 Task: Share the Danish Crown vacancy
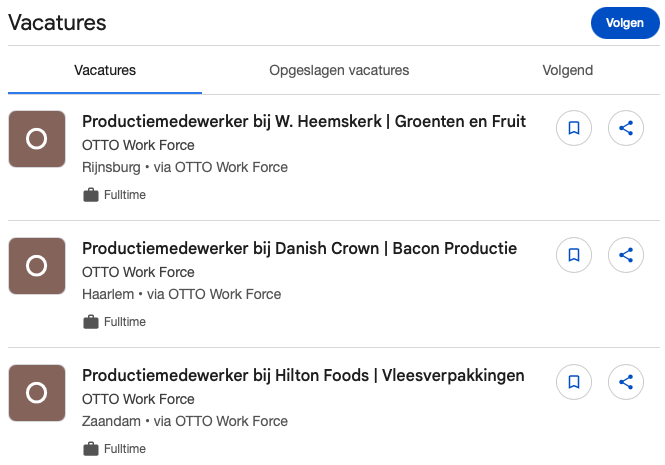point(626,255)
